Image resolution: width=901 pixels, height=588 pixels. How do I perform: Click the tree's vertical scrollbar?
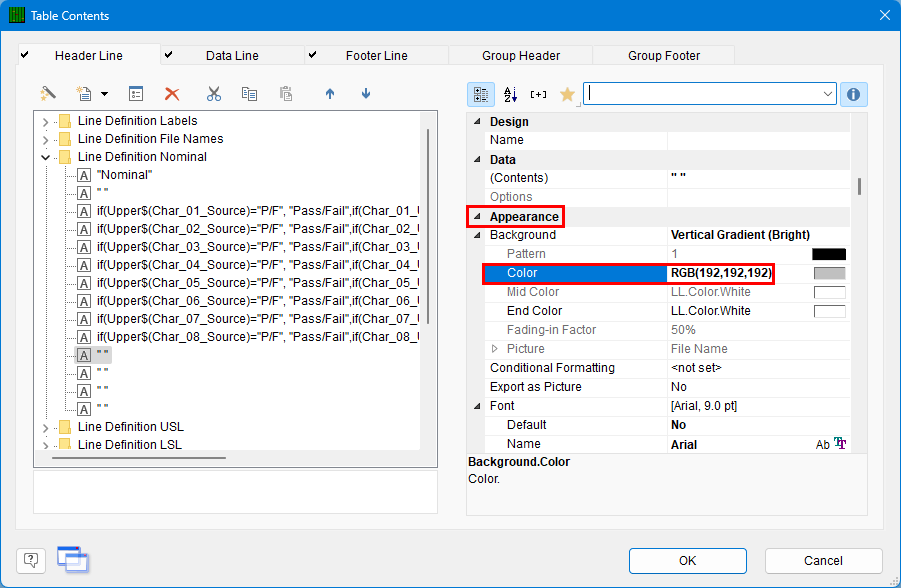click(x=428, y=226)
